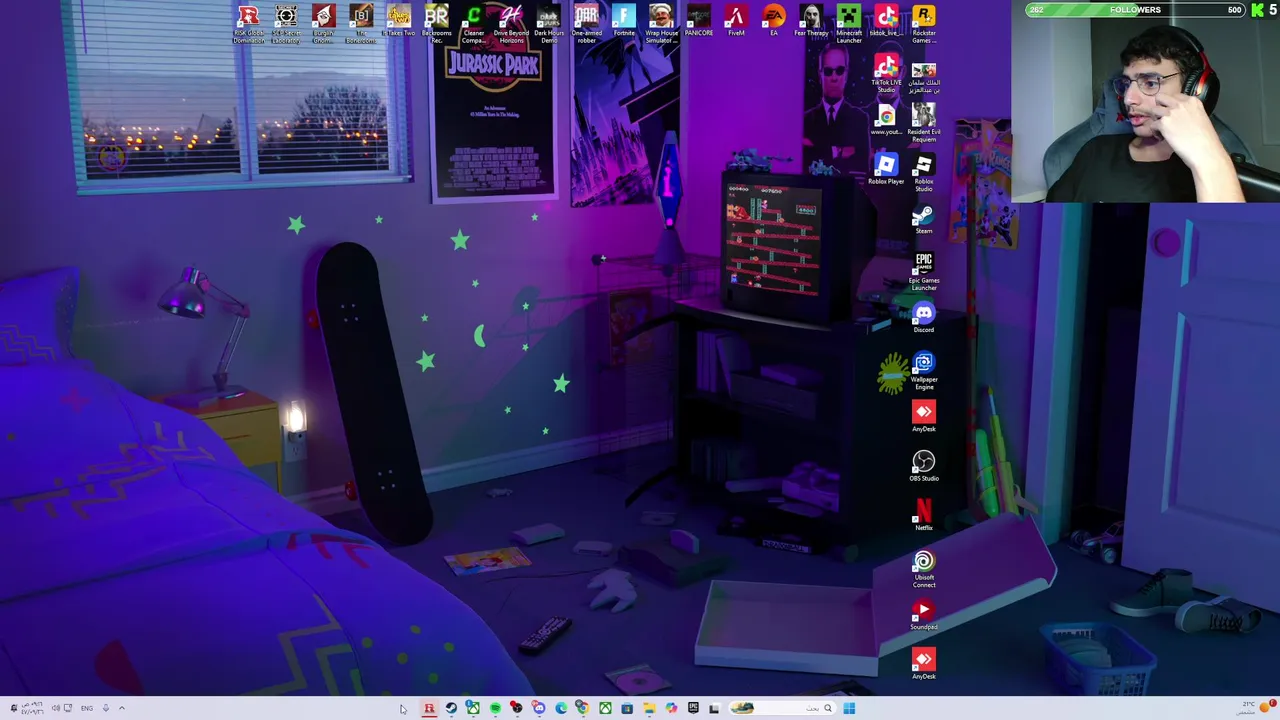Screen dimensions: 1280x720
Task: Open the OBS Studio desktop shortcut
Action: point(923,465)
